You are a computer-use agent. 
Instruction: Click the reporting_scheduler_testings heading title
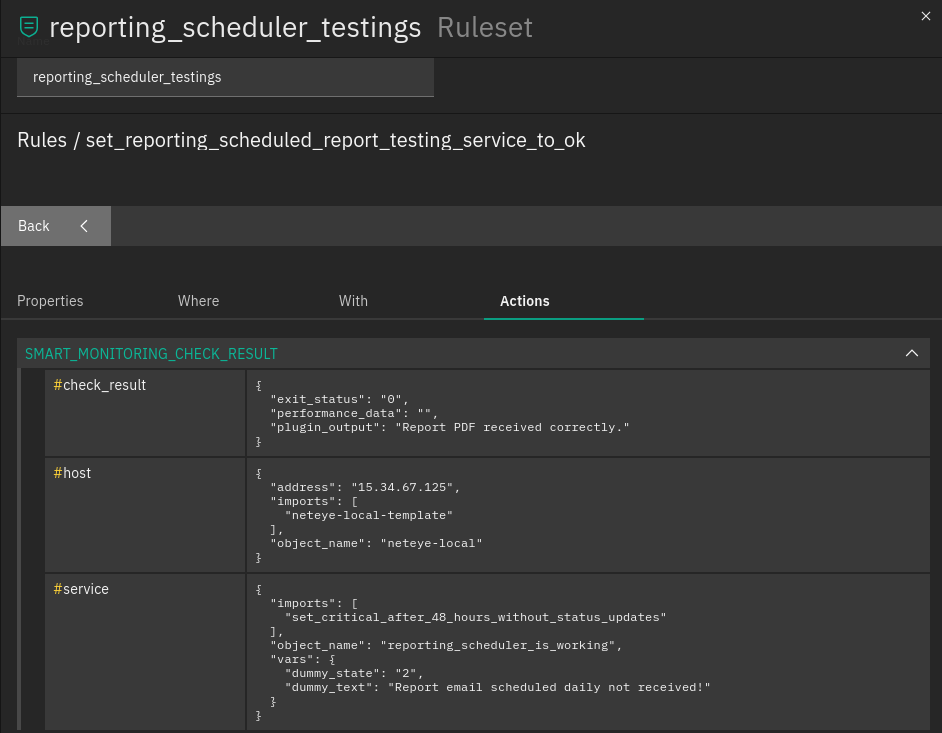[235, 28]
